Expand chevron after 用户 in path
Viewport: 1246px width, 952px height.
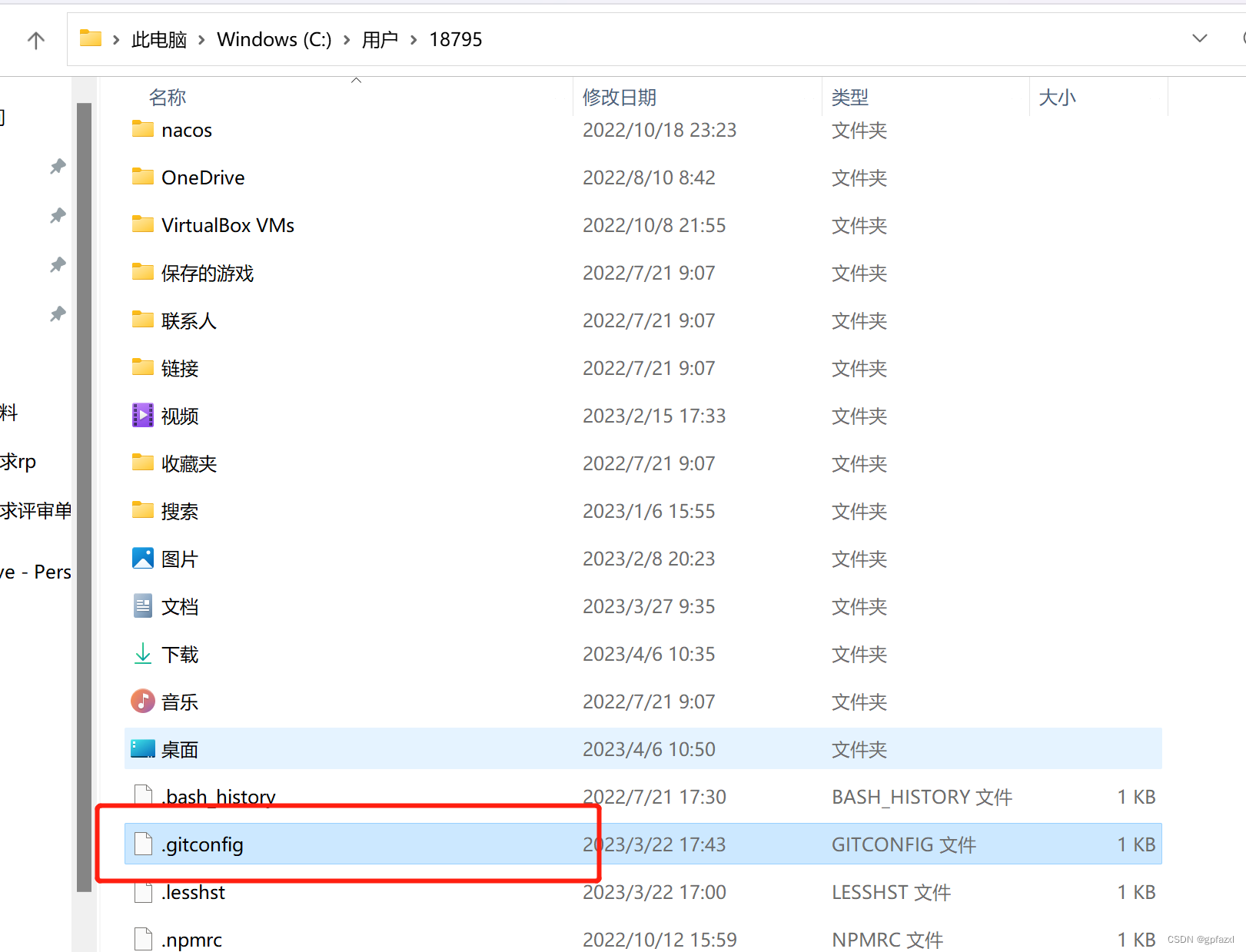[x=414, y=40]
